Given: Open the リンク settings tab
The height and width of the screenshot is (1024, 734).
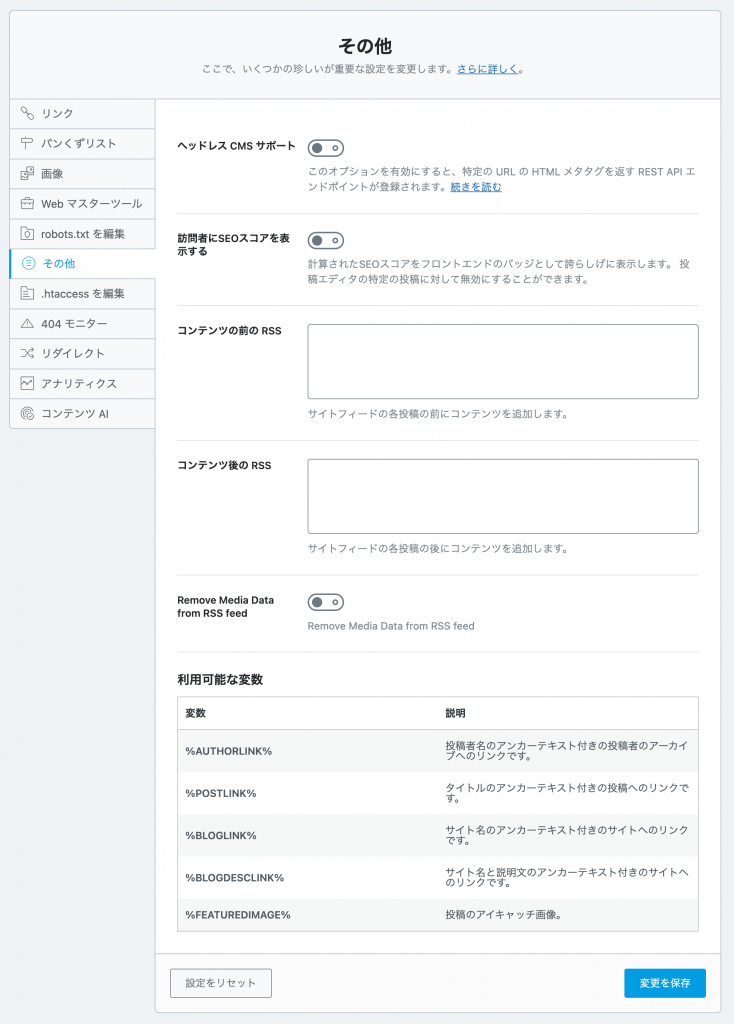Looking at the screenshot, I should point(82,114).
